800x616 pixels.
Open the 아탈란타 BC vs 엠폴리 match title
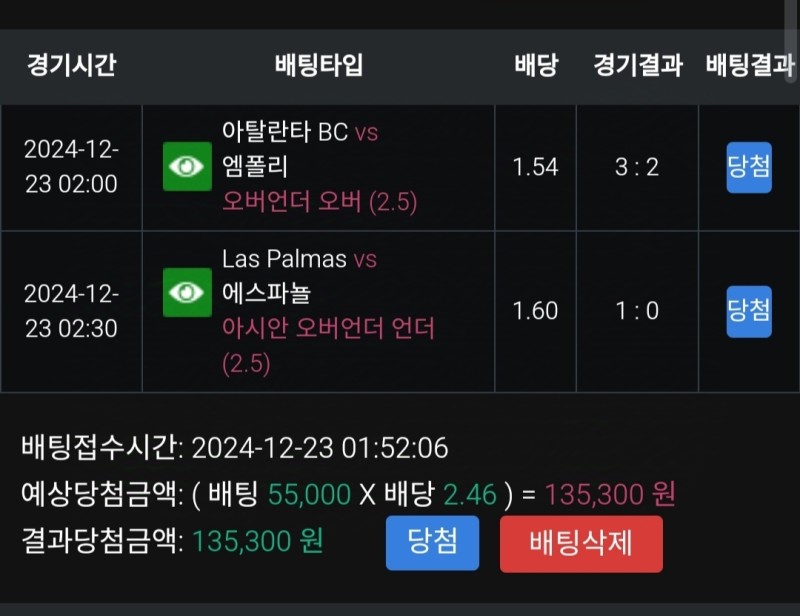[300, 149]
